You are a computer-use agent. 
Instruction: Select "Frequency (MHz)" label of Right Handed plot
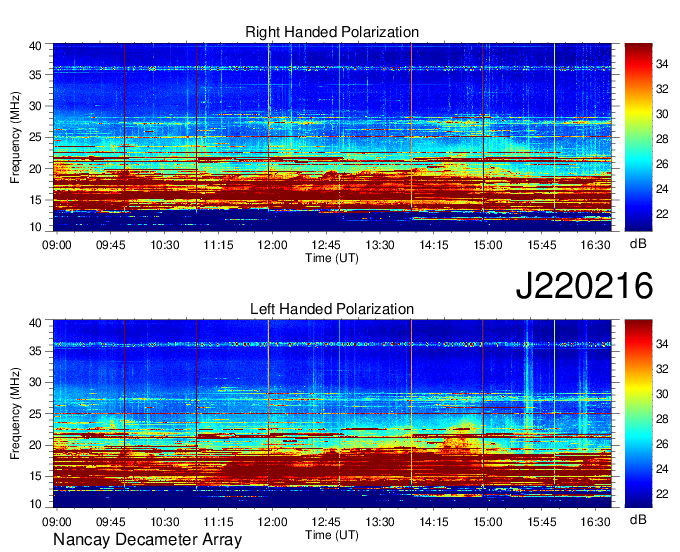[15, 137]
